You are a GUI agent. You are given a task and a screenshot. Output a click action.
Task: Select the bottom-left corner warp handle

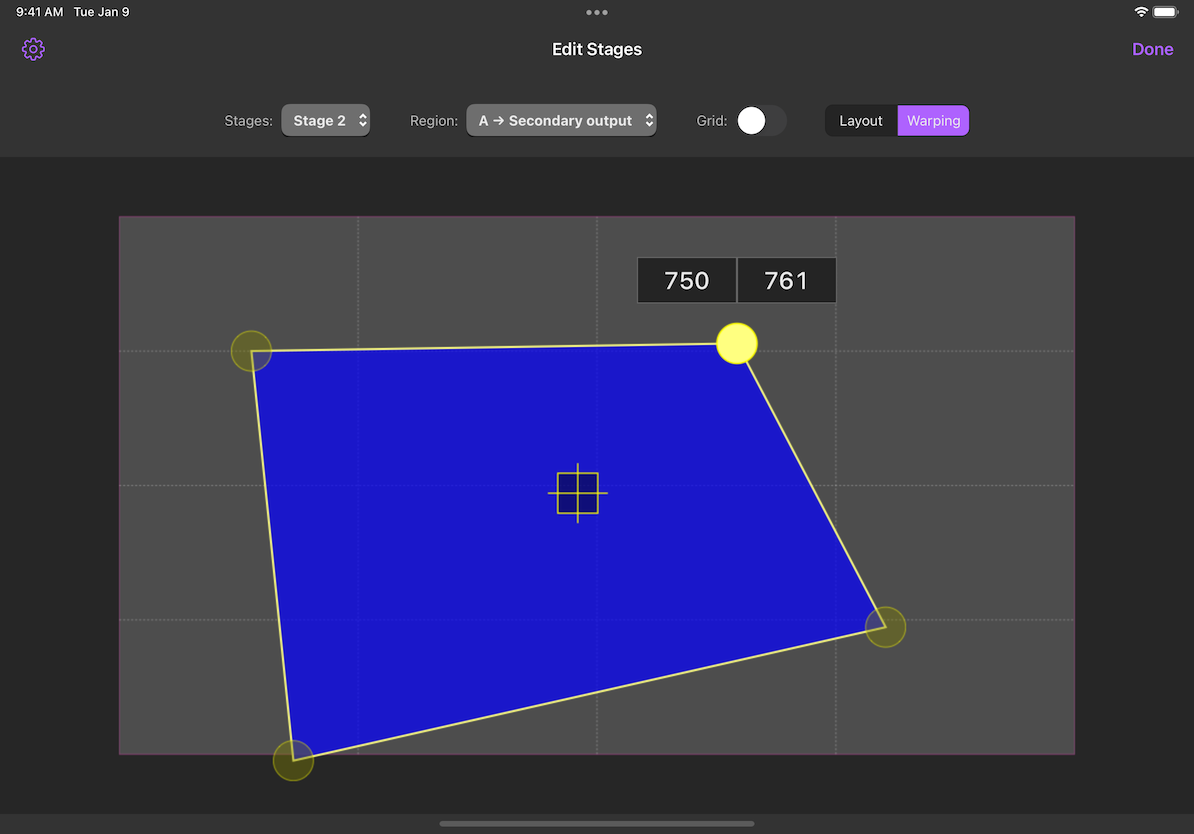[x=293, y=761]
